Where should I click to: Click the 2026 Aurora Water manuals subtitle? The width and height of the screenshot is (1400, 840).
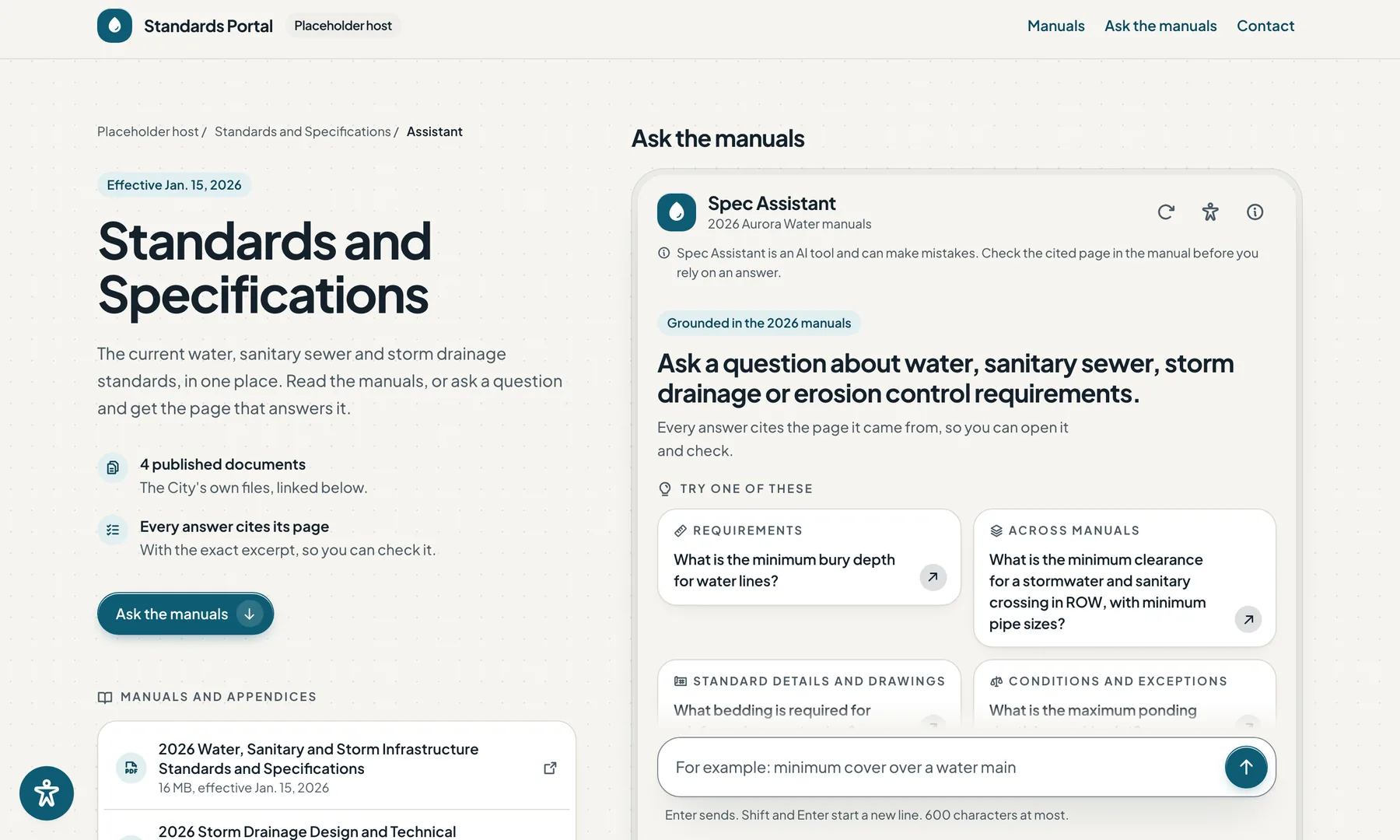click(x=789, y=224)
